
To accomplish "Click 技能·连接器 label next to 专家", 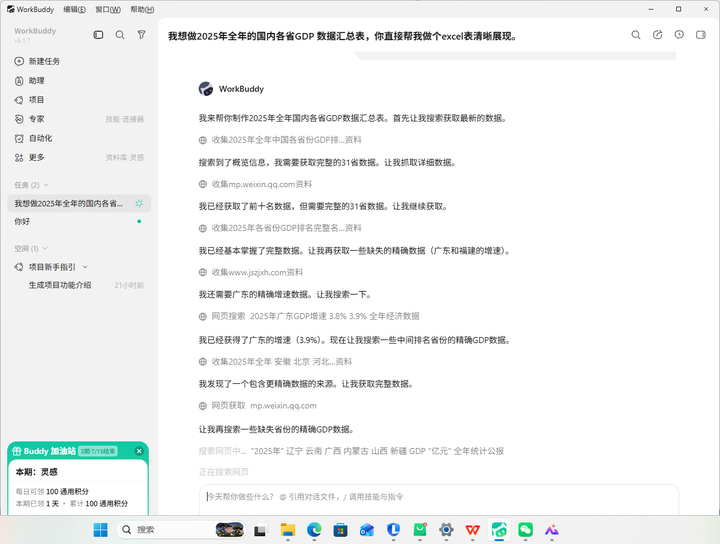I will [x=124, y=119].
